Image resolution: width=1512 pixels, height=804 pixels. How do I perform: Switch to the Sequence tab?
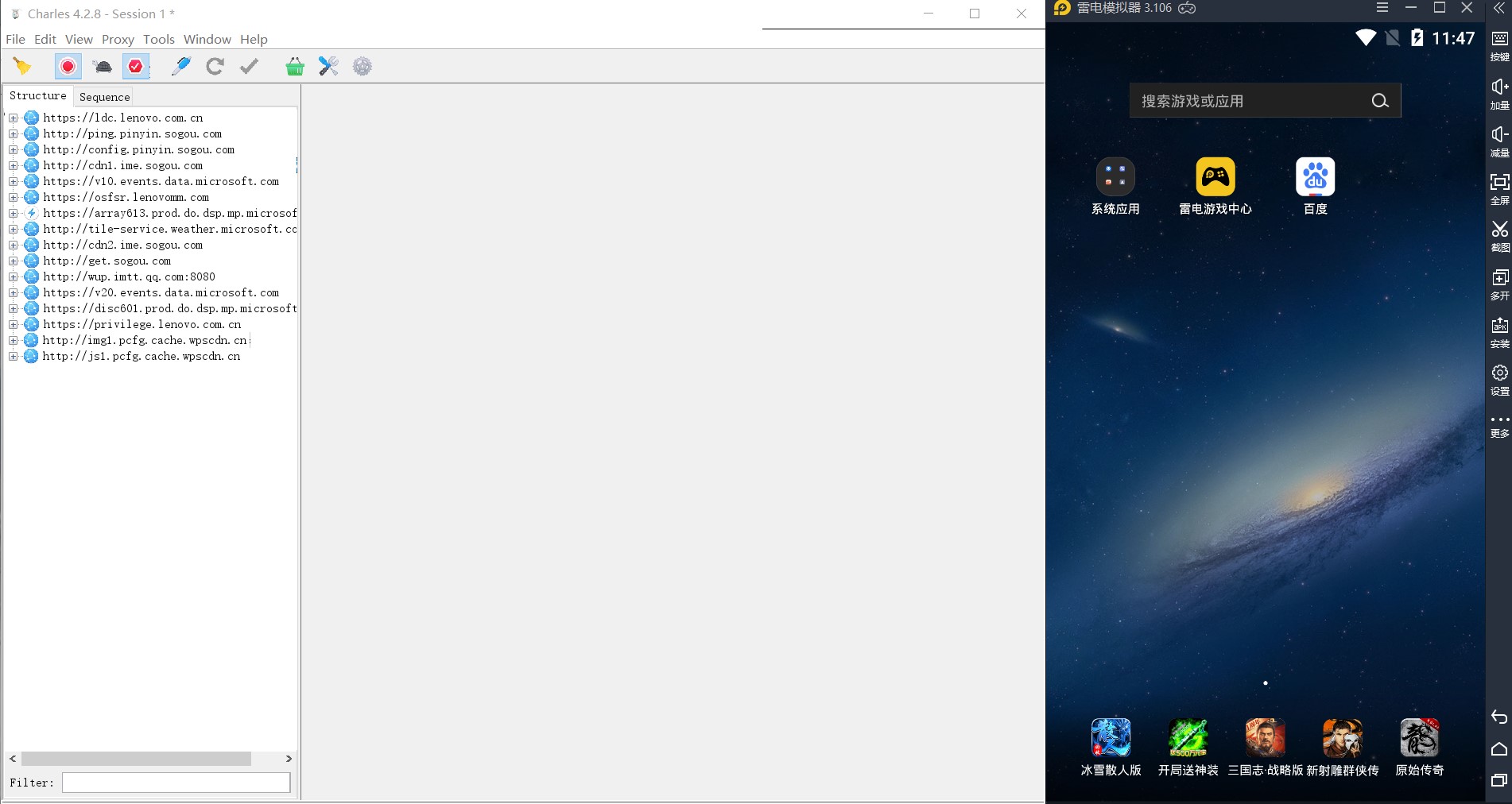[x=104, y=97]
